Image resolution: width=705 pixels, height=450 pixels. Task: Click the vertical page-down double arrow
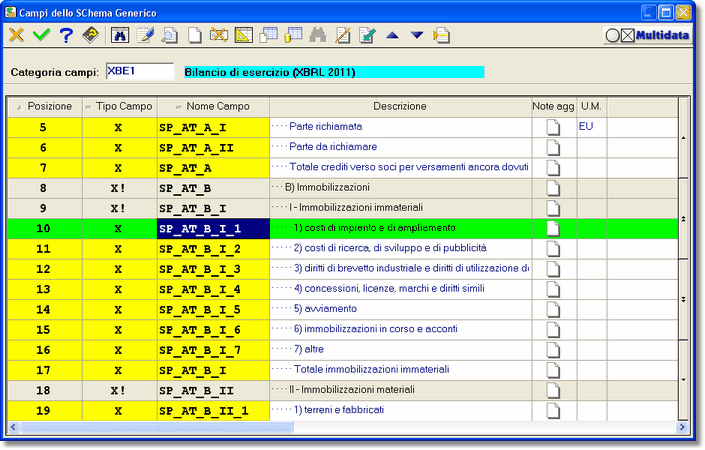pos(683,299)
